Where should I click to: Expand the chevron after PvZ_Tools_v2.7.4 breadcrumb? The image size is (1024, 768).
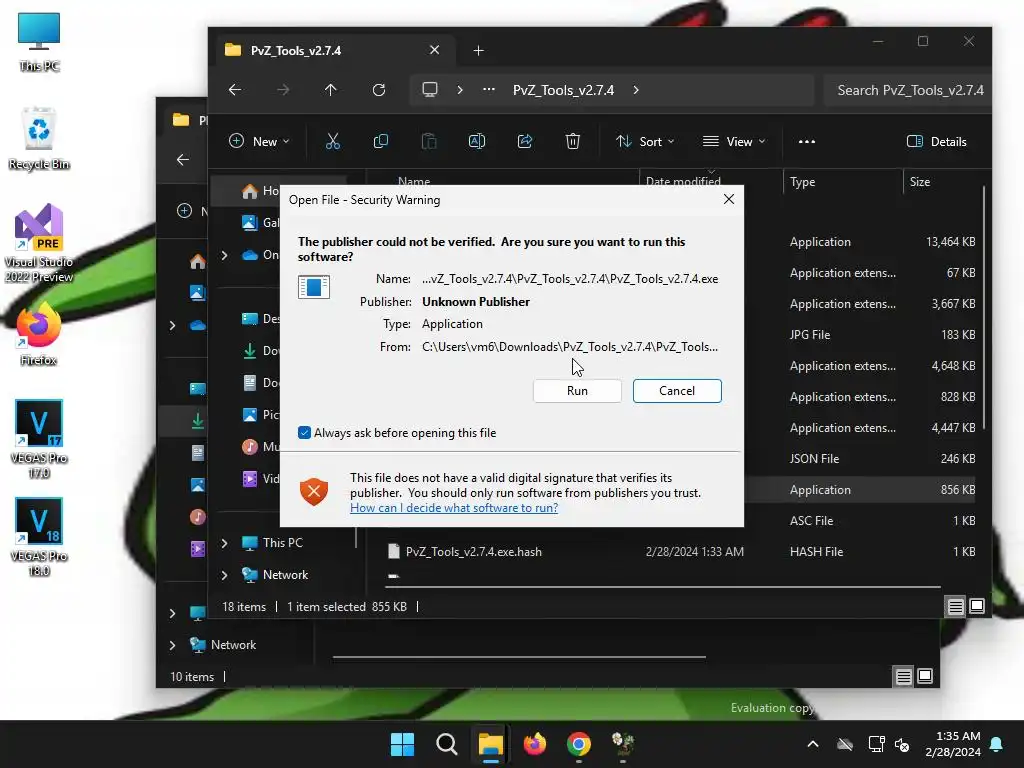636,89
